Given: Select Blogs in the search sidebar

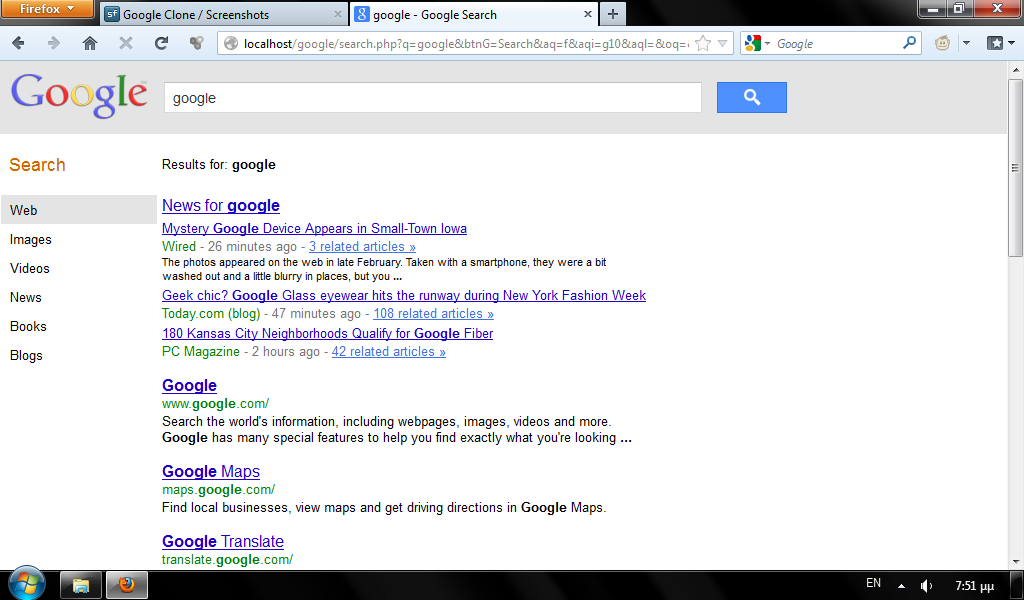Looking at the screenshot, I should [26, 356].
